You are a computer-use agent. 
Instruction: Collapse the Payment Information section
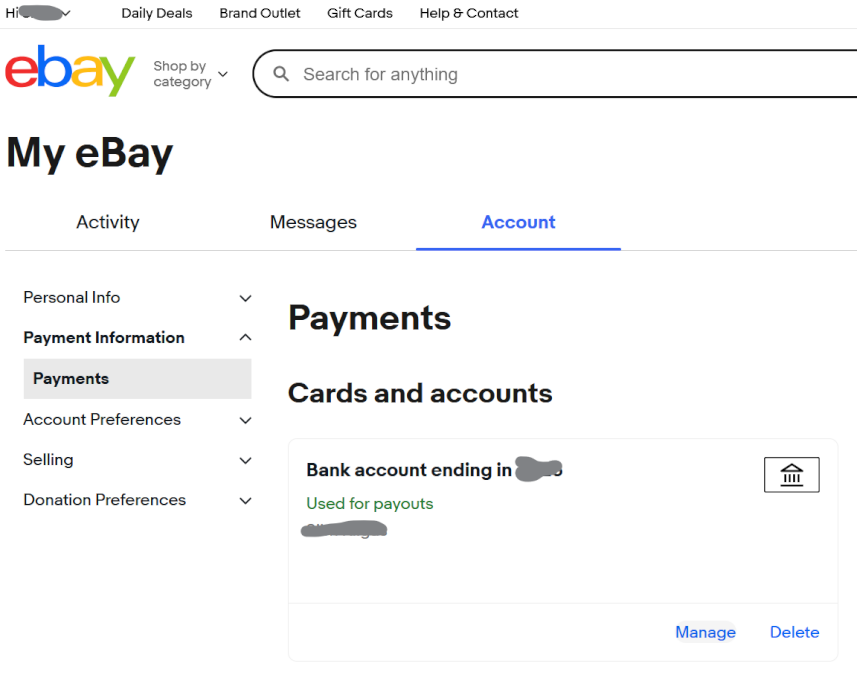click(245, 338)
